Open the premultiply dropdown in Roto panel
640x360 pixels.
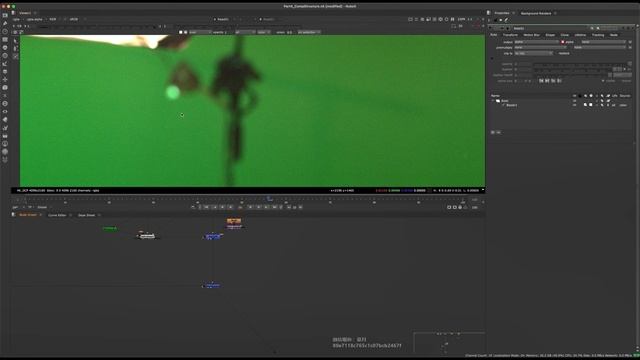540,48
